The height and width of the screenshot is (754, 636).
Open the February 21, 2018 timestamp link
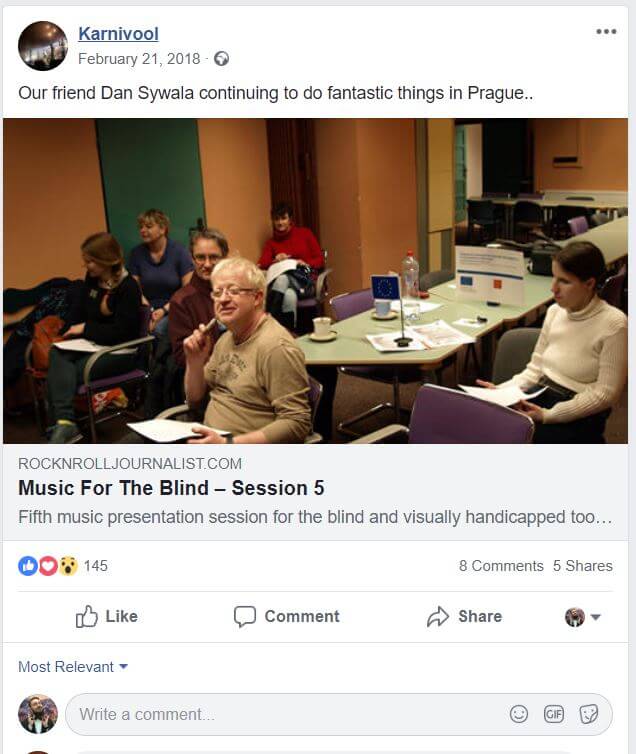(139, 59)
